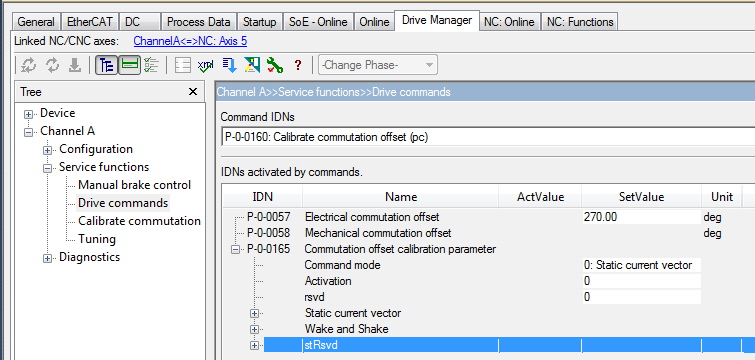Screen dimensions: 755x360
Task: Toggle the green split-pane view button
Action: [130, 65]
